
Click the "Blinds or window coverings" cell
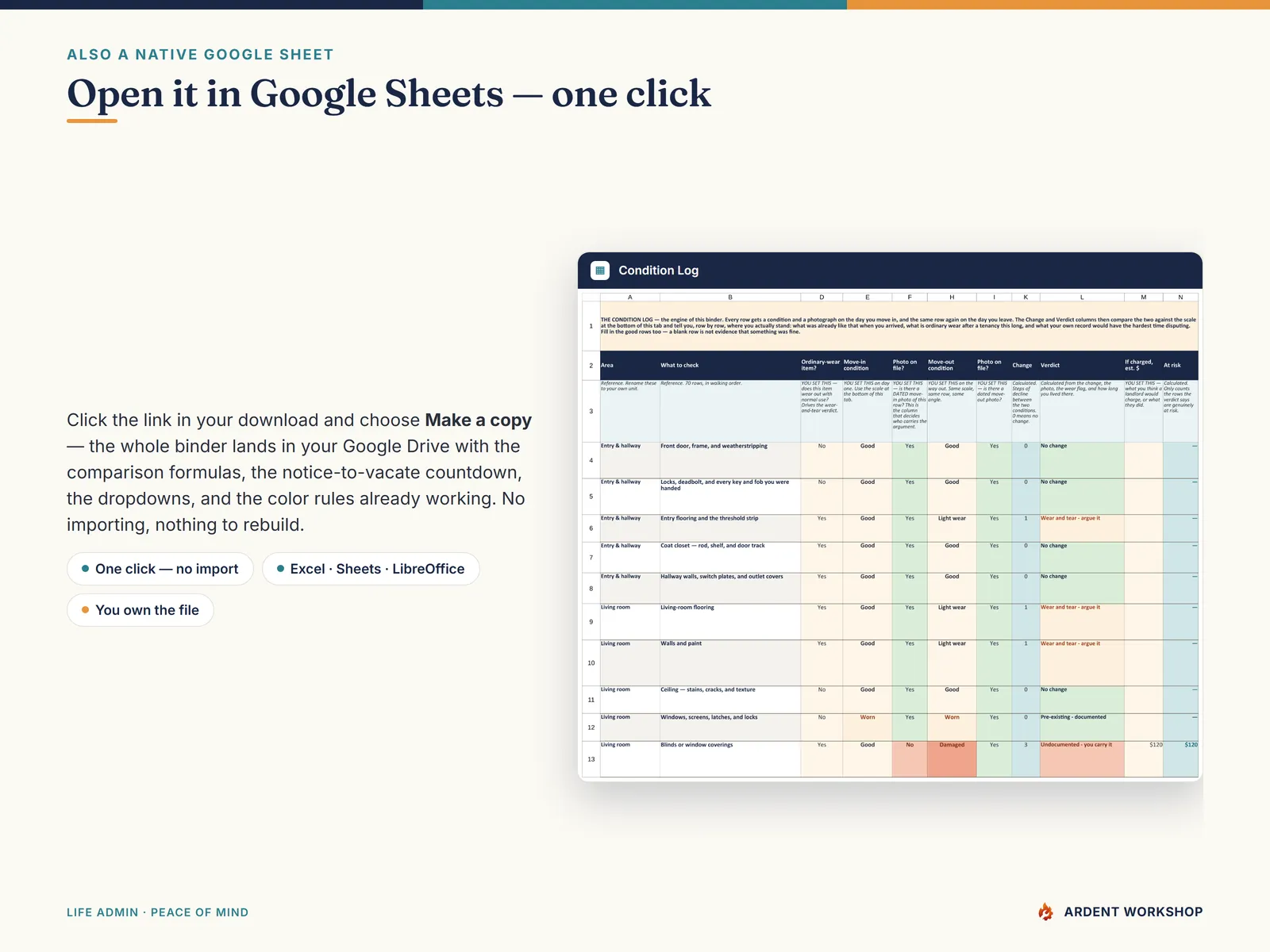(x=730, y=759)
